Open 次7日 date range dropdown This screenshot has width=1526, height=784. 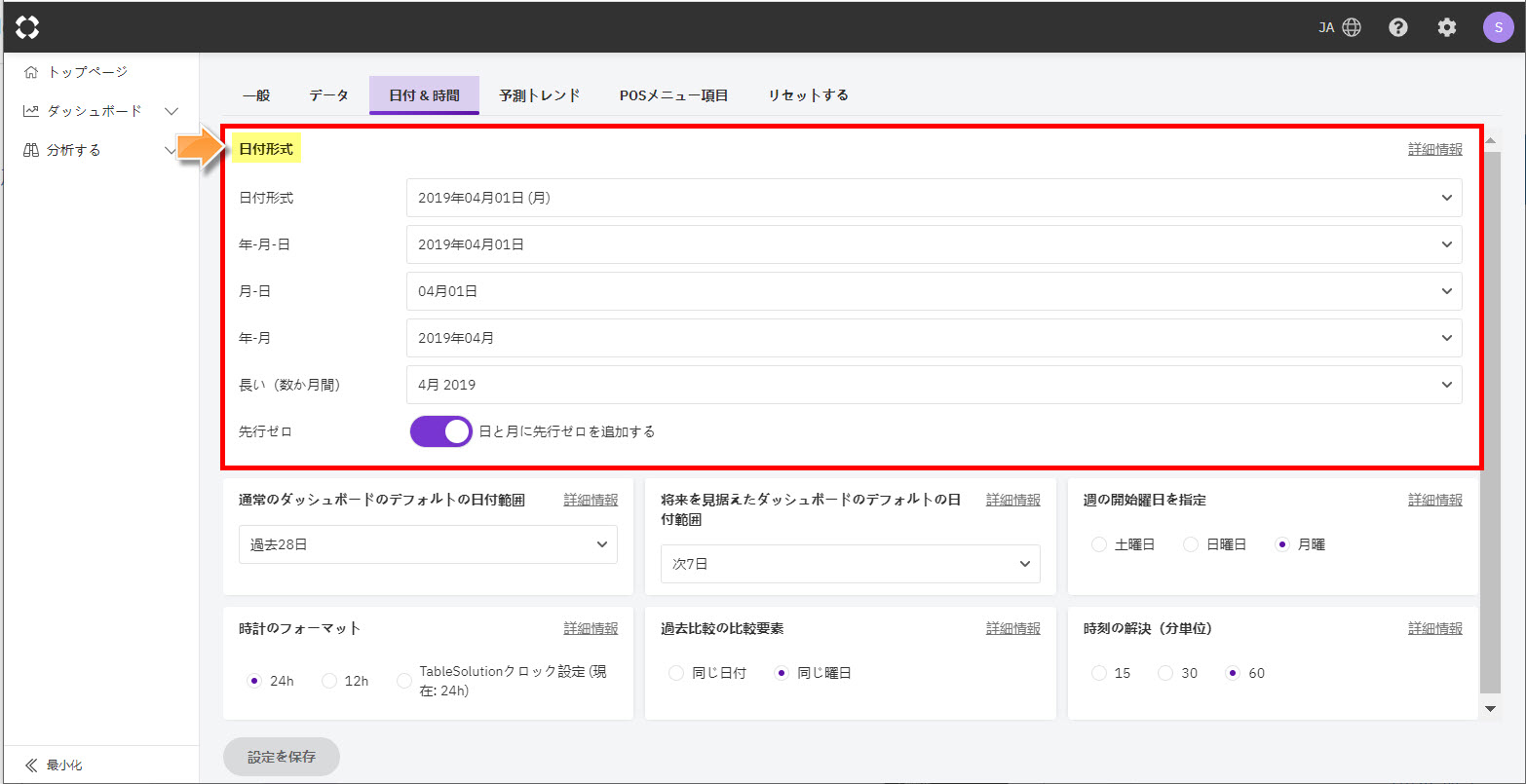pyautogui.click(x=850, y=564)
